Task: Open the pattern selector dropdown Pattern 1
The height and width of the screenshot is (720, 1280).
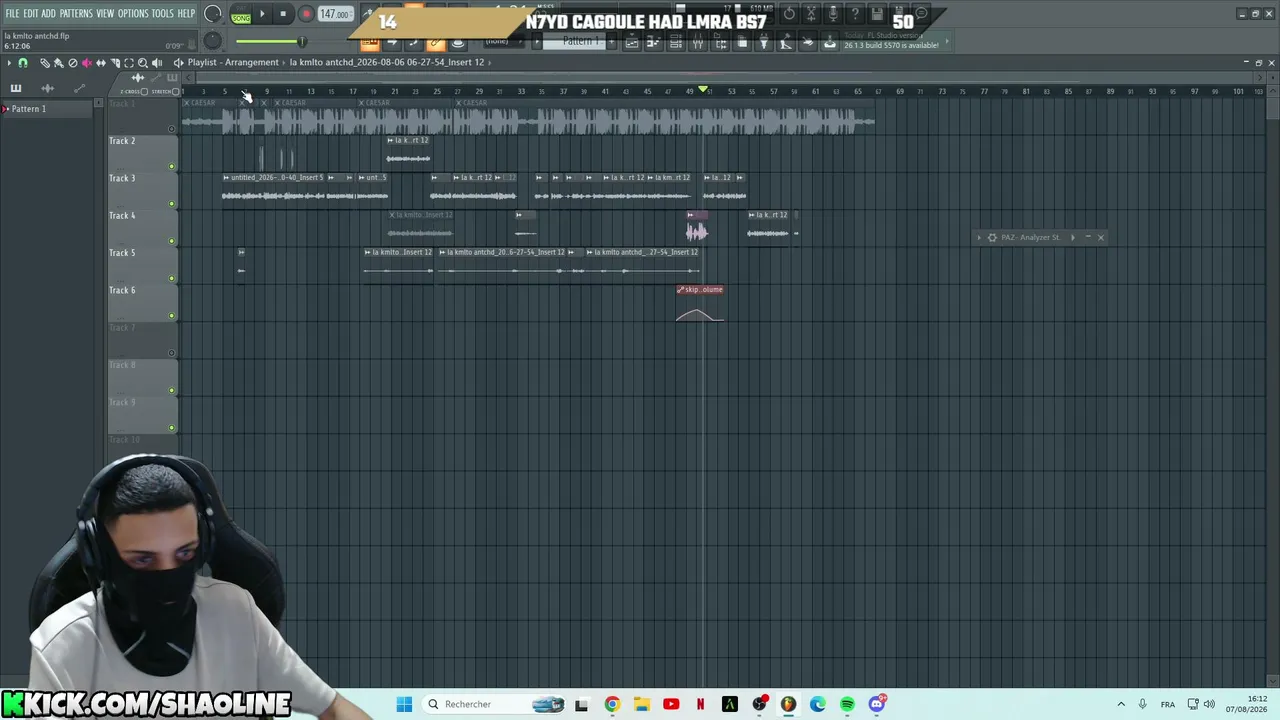Action: tap(575, 41)
